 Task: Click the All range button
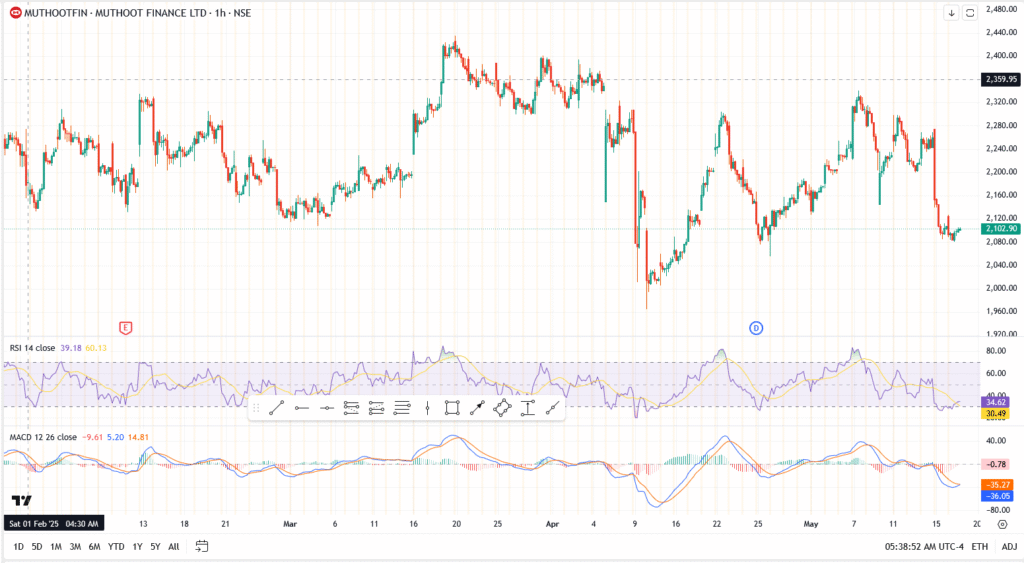[x=174, y=546]
